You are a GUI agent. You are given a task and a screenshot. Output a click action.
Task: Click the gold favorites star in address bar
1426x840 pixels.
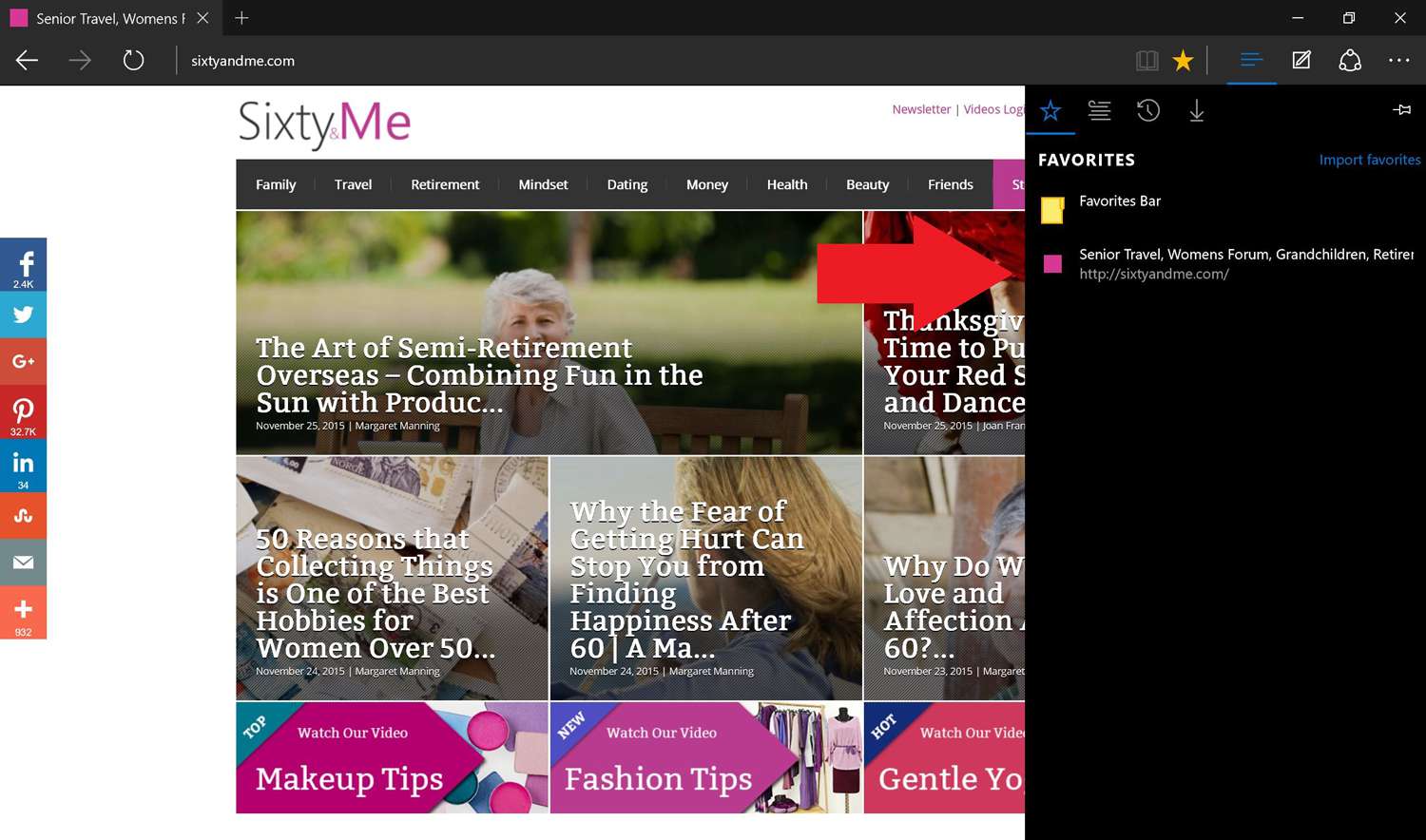[1183, 61]
